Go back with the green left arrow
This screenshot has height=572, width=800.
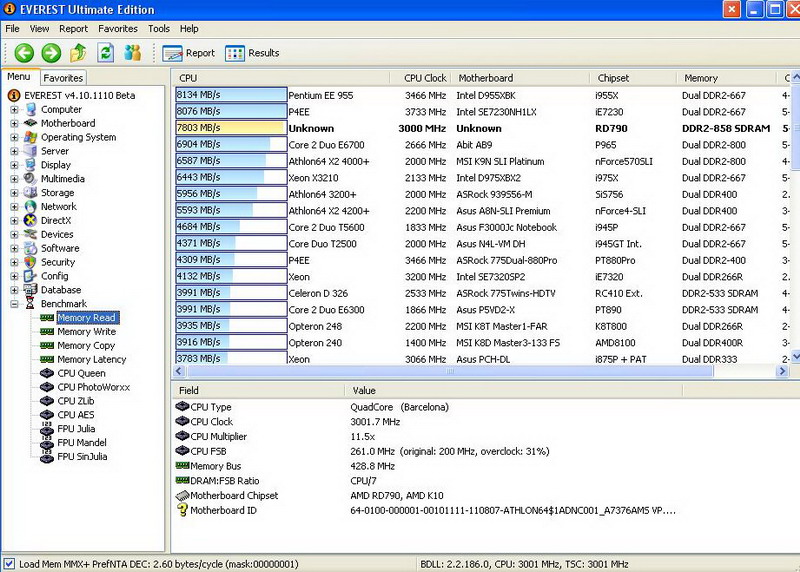coord(24,53)
